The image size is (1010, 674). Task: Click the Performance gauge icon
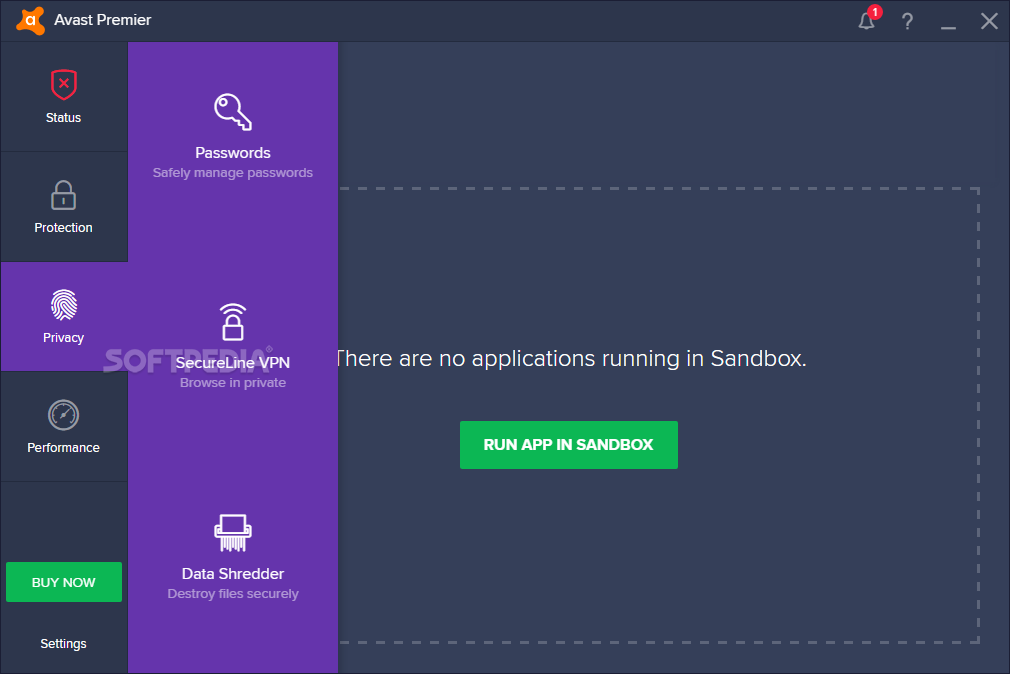pyautogui.click(x=63, y=415)
